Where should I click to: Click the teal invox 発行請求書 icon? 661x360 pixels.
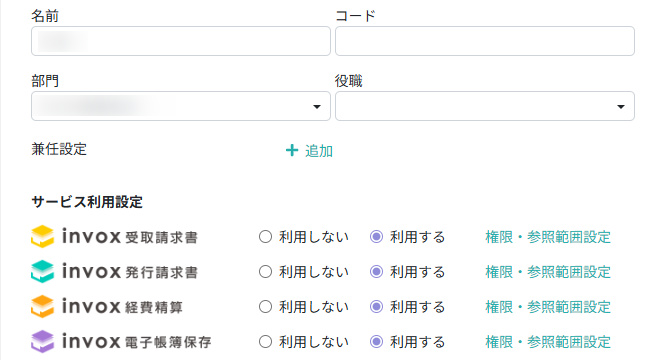[43, 271]
